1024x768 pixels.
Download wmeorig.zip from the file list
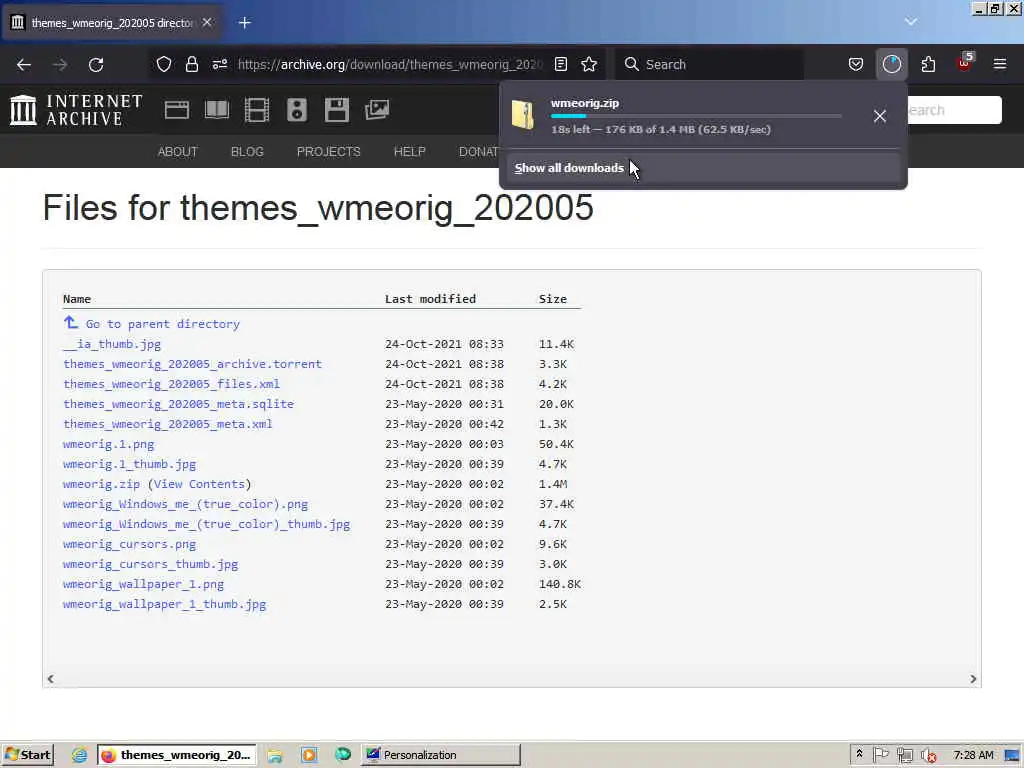(x=101, y=484)
